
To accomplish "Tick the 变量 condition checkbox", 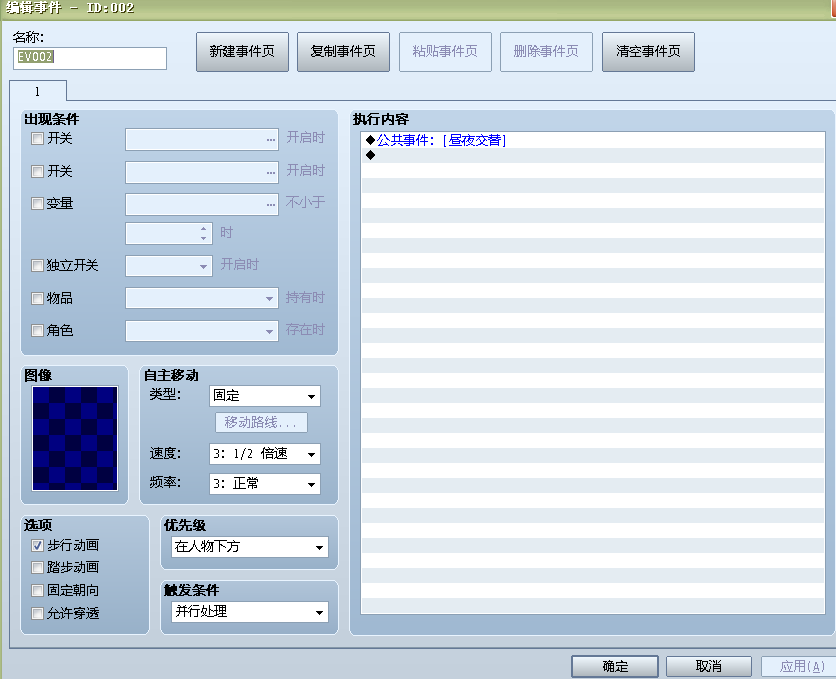I will (37, 204).
